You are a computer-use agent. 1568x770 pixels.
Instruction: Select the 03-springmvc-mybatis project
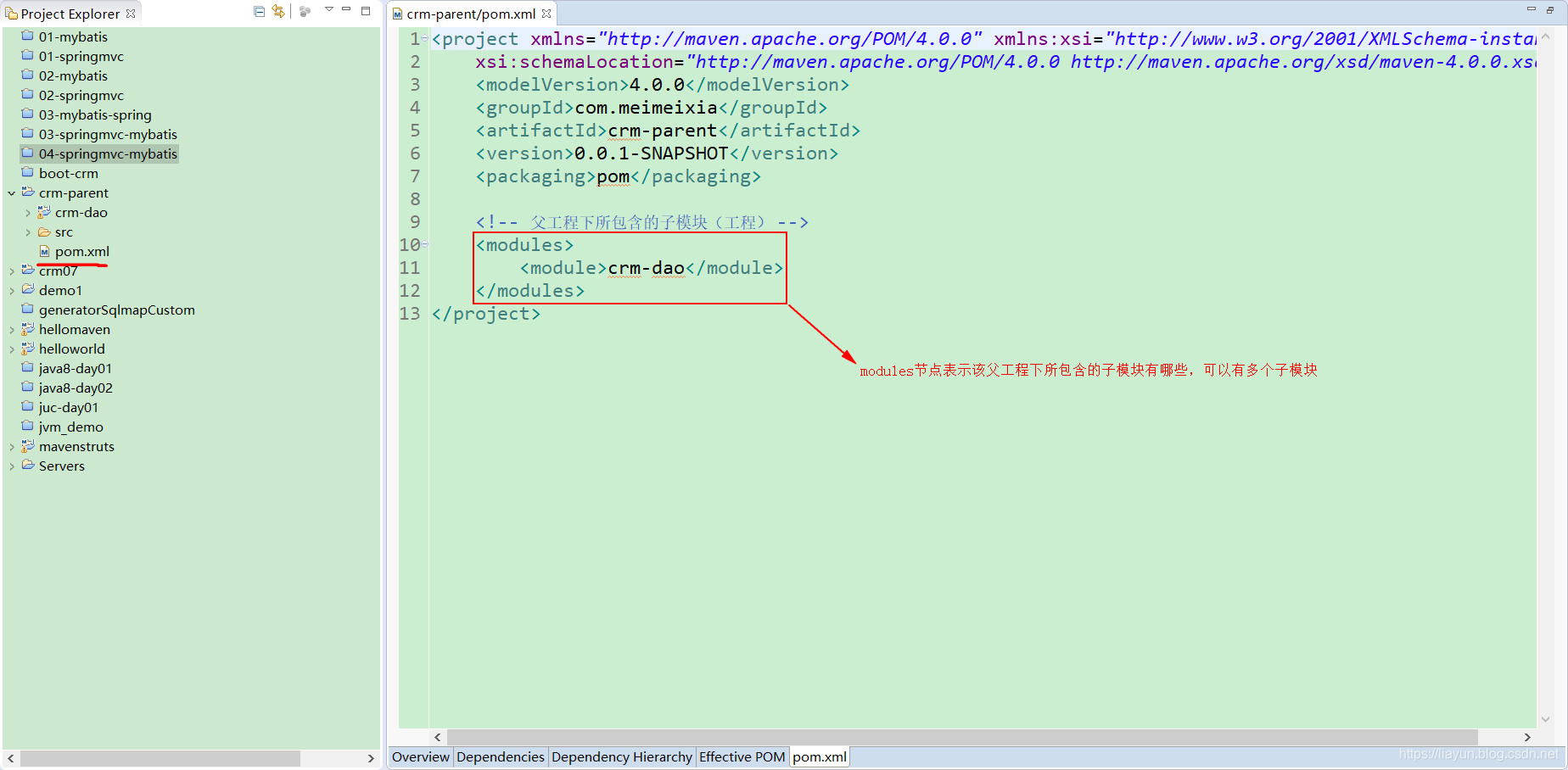[x=108, y=134]
